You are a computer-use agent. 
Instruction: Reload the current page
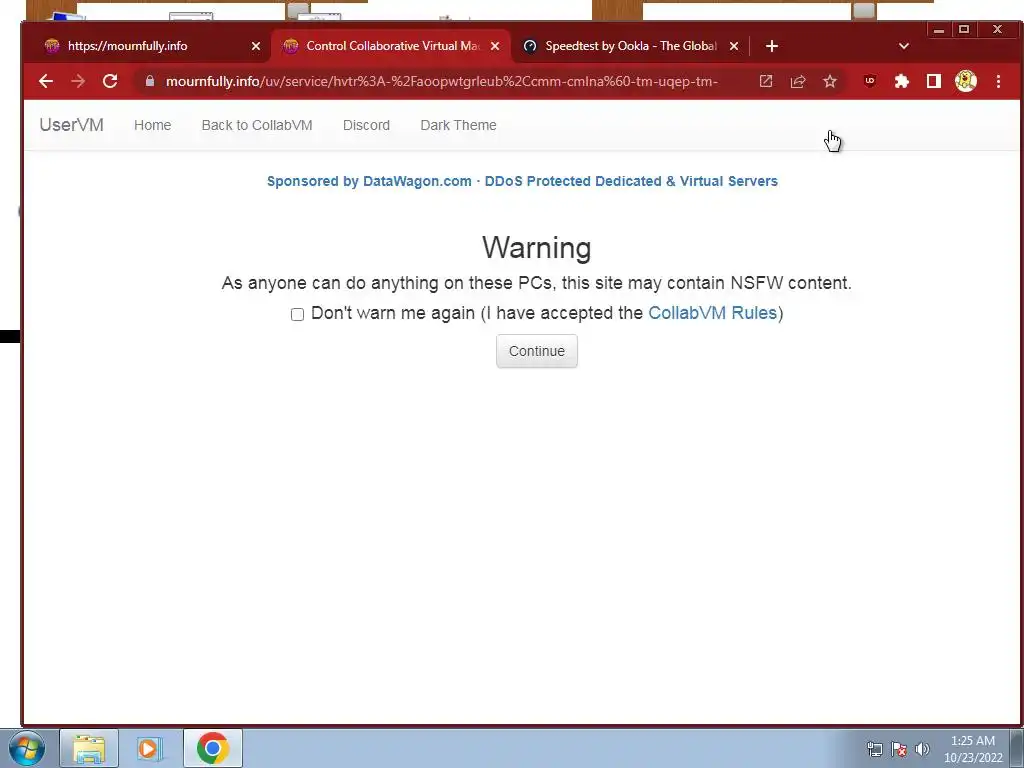tap(110, 81)
